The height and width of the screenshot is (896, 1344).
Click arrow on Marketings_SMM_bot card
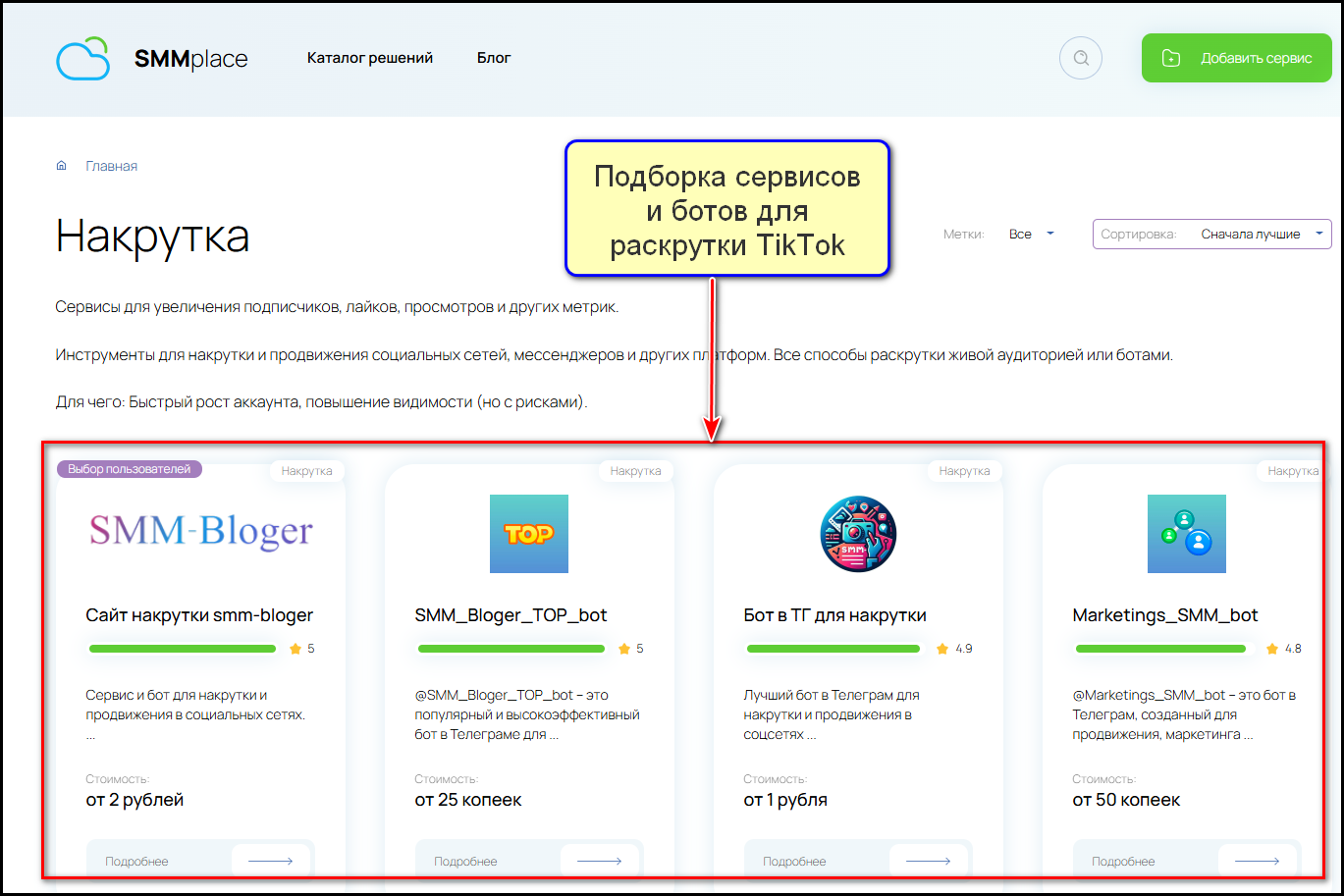[x=1257, y=861]
